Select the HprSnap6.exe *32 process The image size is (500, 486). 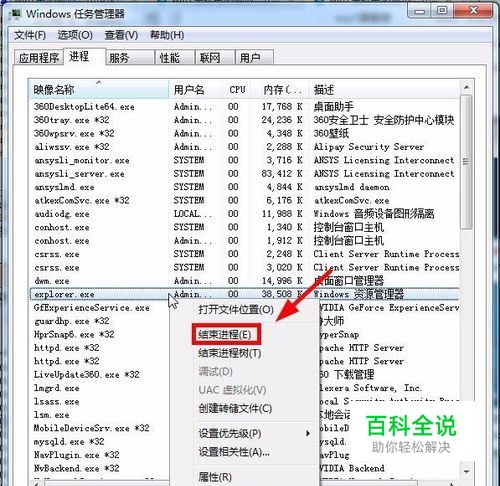click(x=74, y=334)
